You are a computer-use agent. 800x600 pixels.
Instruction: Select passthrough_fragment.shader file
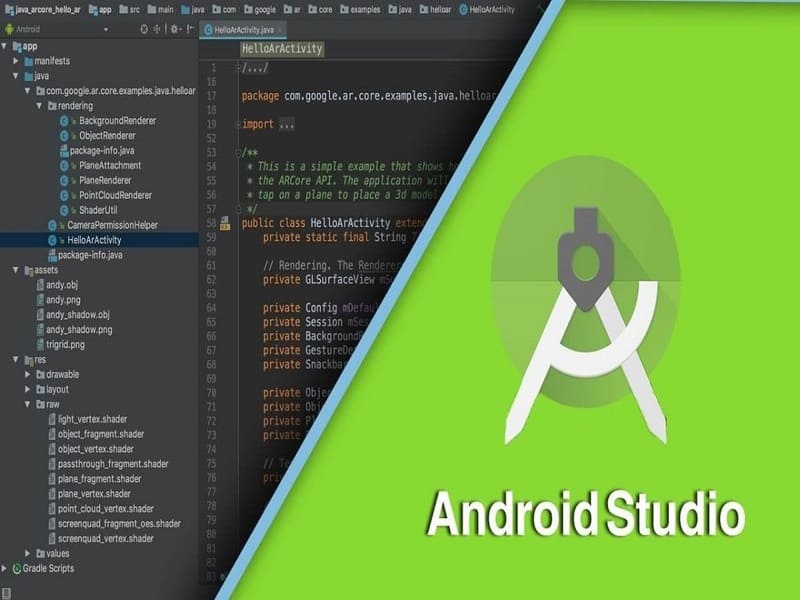pyautogui.click(x=108, y=464)
